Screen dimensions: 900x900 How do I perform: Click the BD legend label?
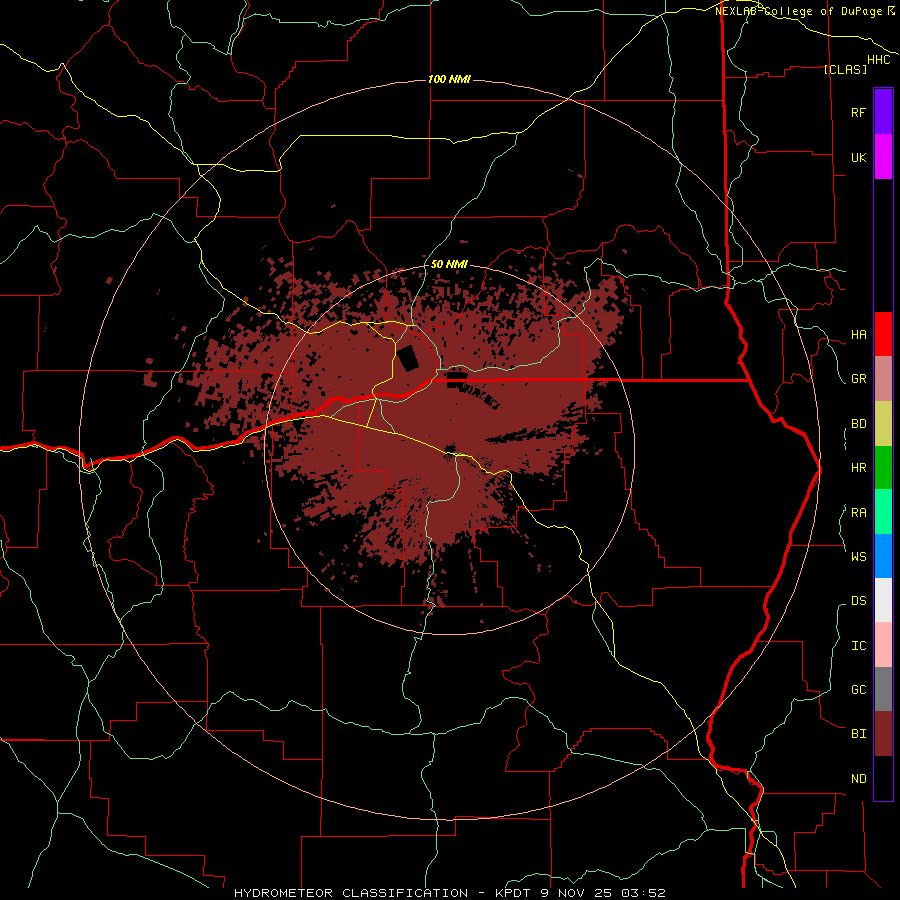click(x=858, y=424)
